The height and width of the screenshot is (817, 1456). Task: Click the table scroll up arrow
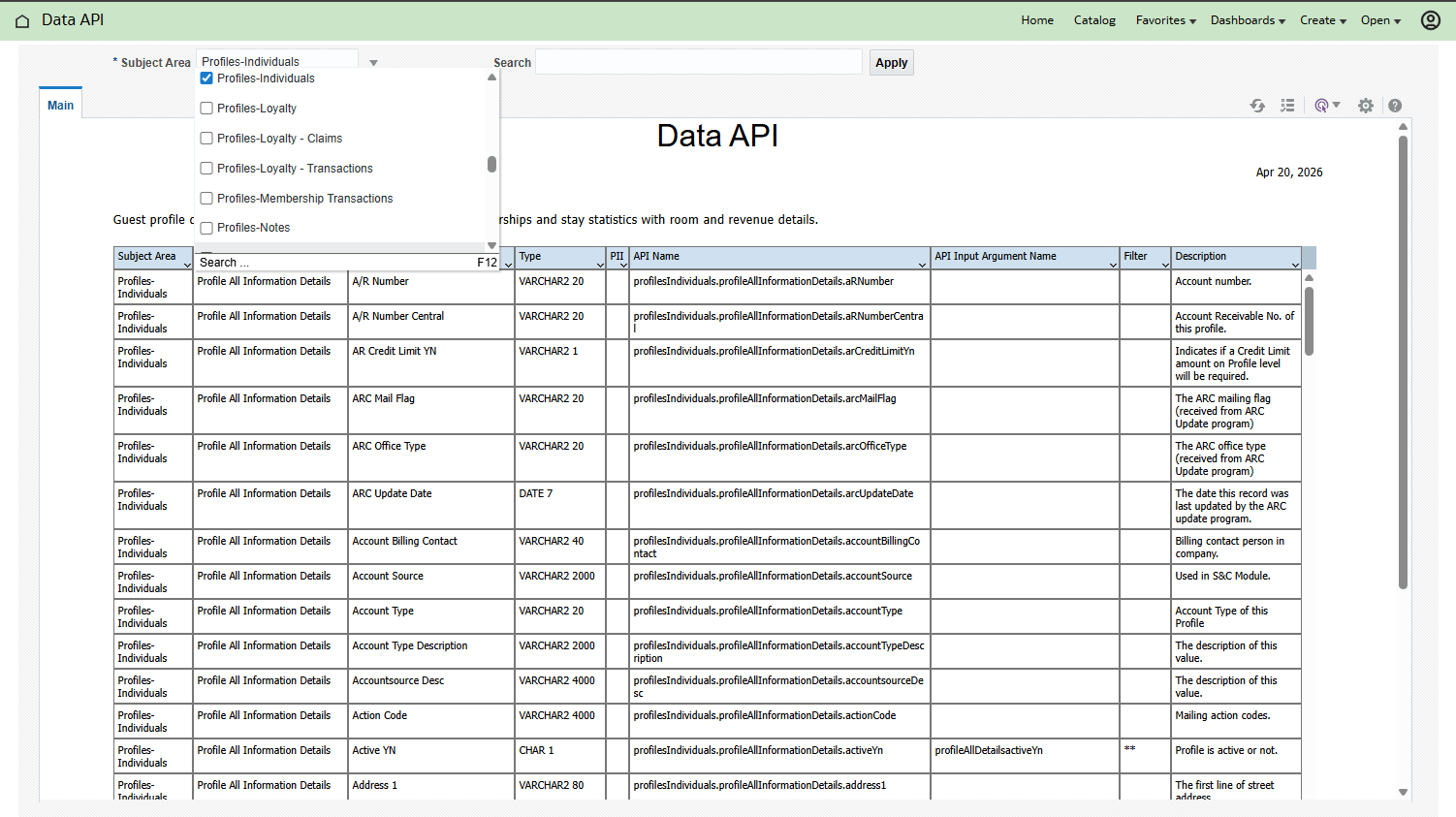(1309, 278)
